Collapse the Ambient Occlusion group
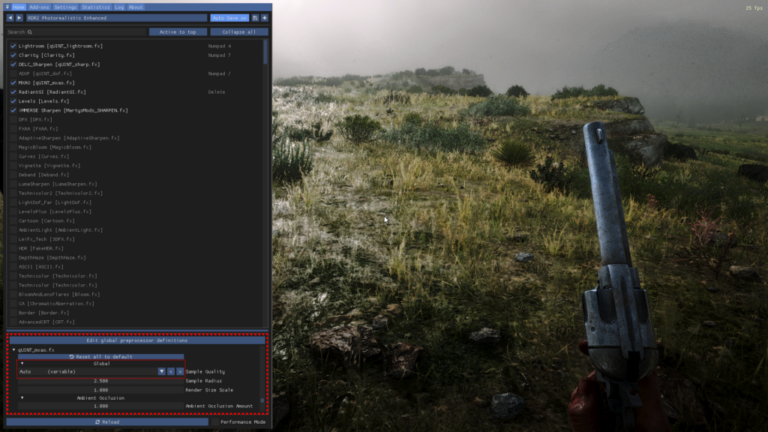768x432 pixels. click(x=22, y=398)
